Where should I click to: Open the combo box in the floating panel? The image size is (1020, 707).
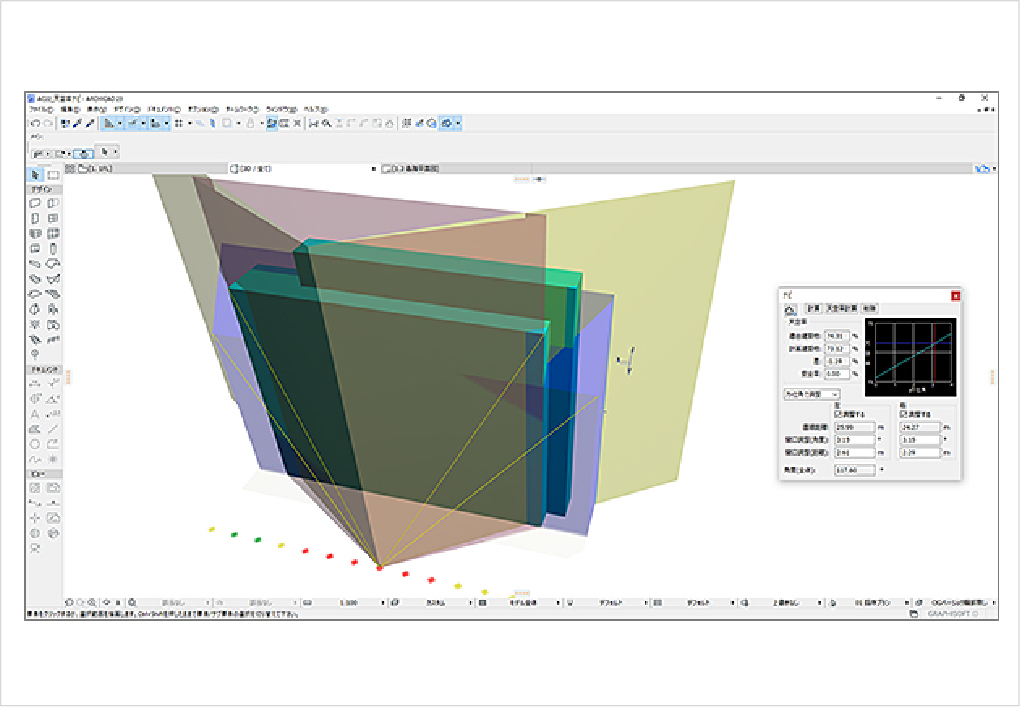(x=812, y=395)
